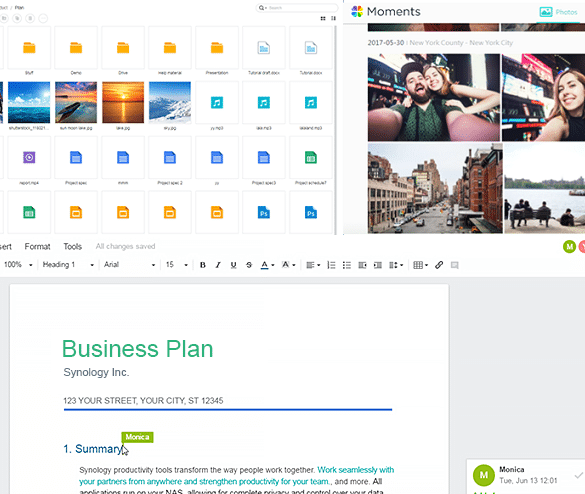Open the text color picker

tap(267, 265)
